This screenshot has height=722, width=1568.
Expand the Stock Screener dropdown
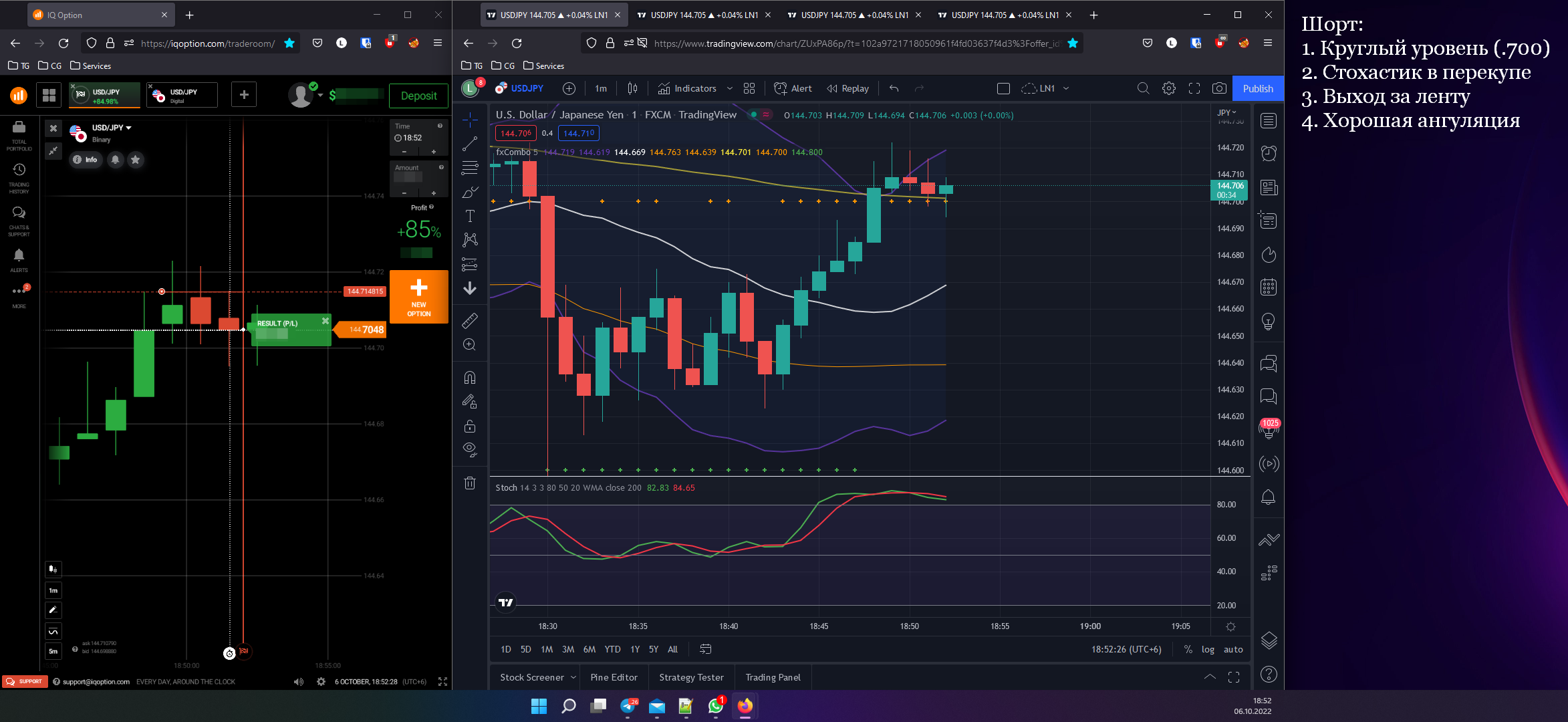[573, 677]
